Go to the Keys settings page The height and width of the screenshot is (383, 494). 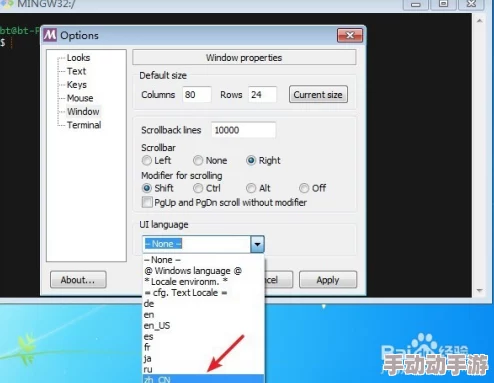[x=77, y=85]
